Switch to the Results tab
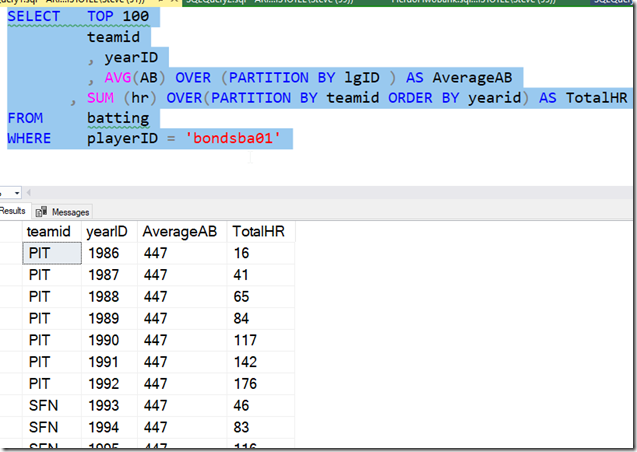Image resolution: width=637 pixels, height=452 pixels. click(x=13, y=211)
